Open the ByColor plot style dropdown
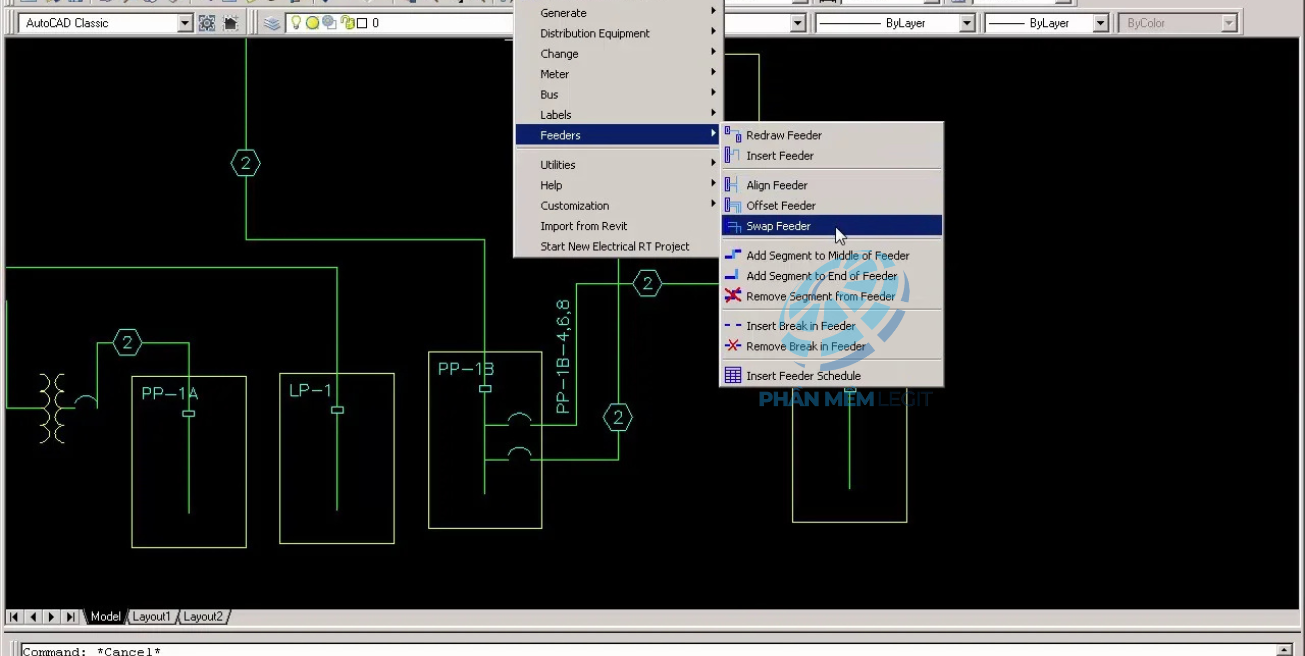 pos(1229,23)
